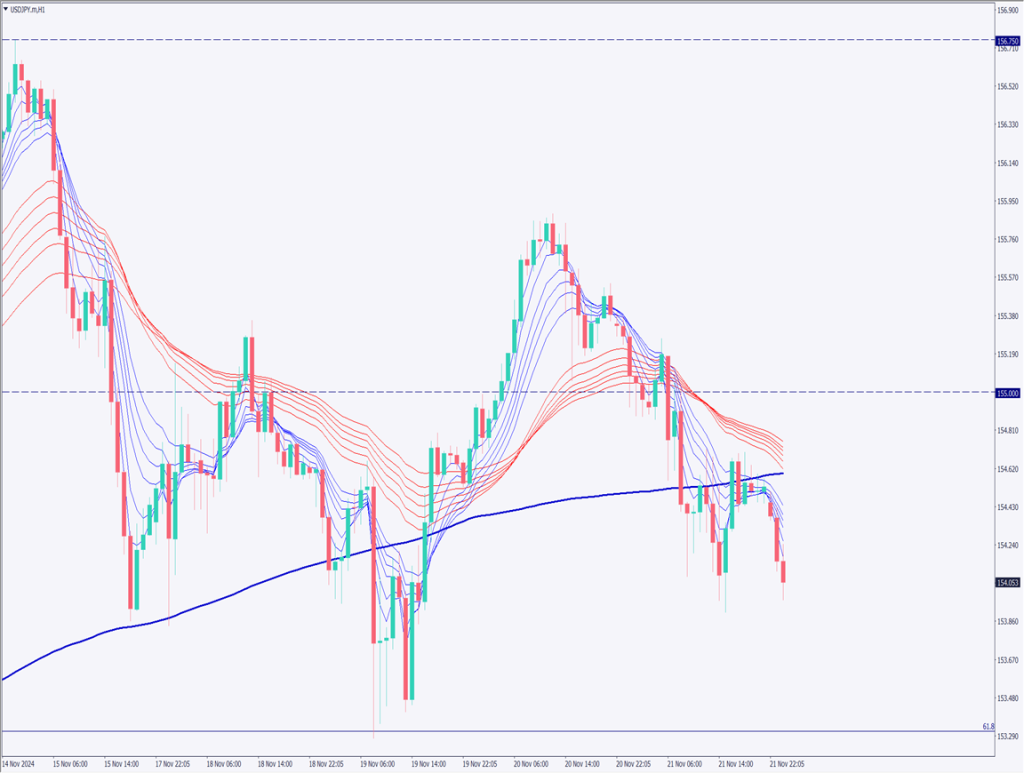Click the 155.570 price scale value
This screenshot has height=773, width=1024.
click(1008, 278)
